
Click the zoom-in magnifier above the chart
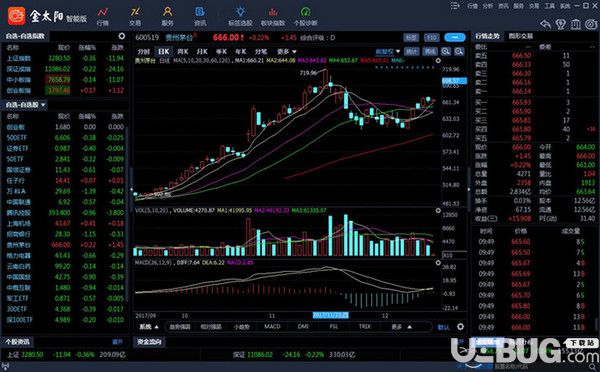[x=446, y=52]
